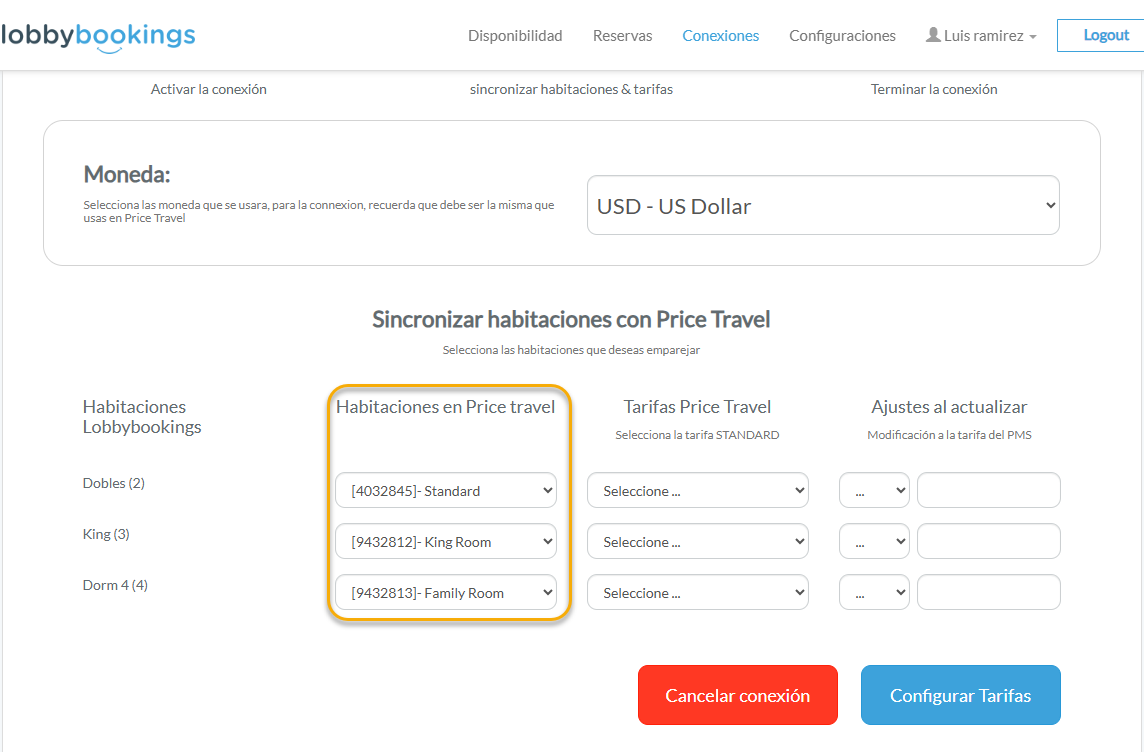Open the Disponibilidad page
Image resolution: width=1144 pixels, height=752 pixels.
pos(515,36)
